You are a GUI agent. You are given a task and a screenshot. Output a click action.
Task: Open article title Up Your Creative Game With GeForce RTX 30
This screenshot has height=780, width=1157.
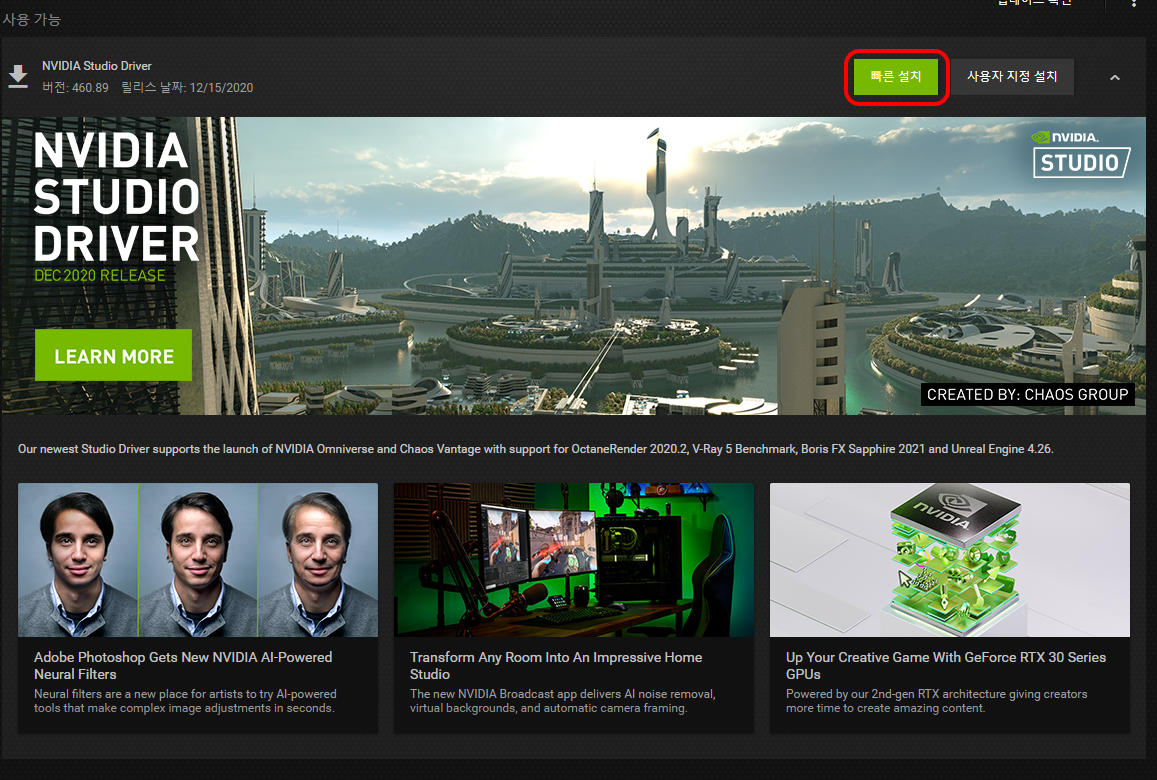coord(945,666)
